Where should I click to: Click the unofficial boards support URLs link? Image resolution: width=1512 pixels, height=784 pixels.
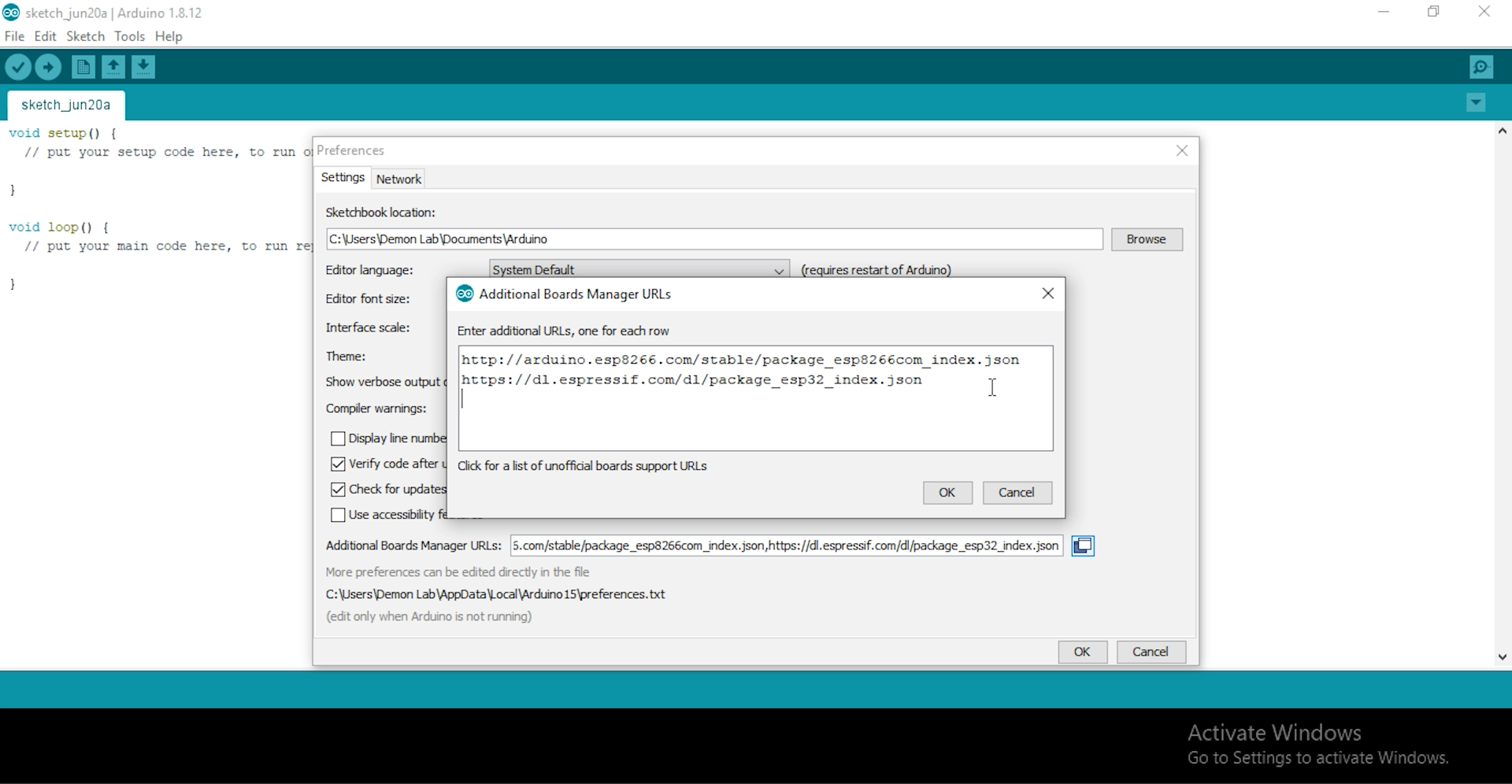point(583,466)
